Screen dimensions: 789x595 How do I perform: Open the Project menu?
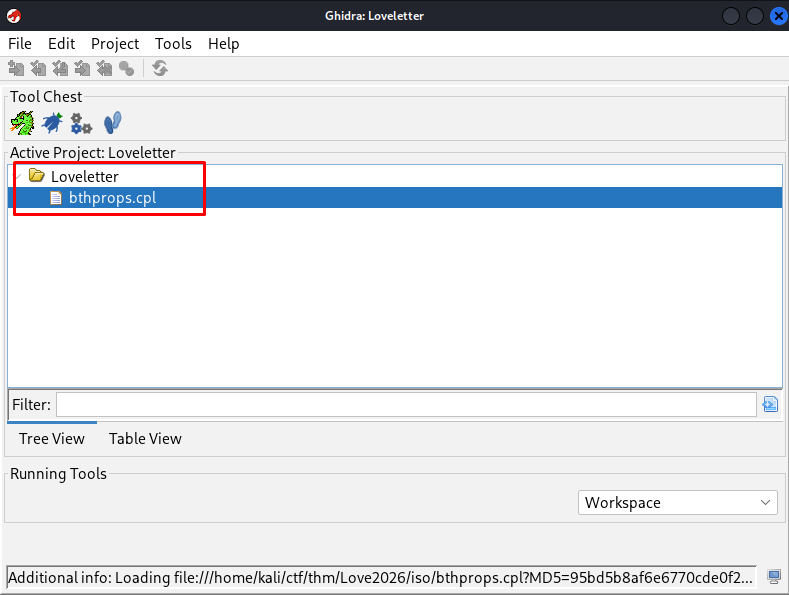115,44
